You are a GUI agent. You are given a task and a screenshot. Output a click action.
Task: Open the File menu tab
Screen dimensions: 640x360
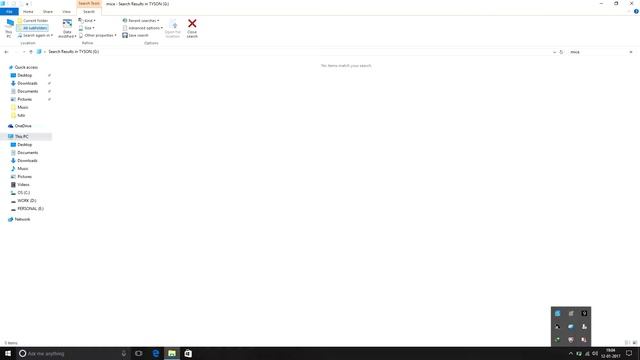tap(9, 11)
